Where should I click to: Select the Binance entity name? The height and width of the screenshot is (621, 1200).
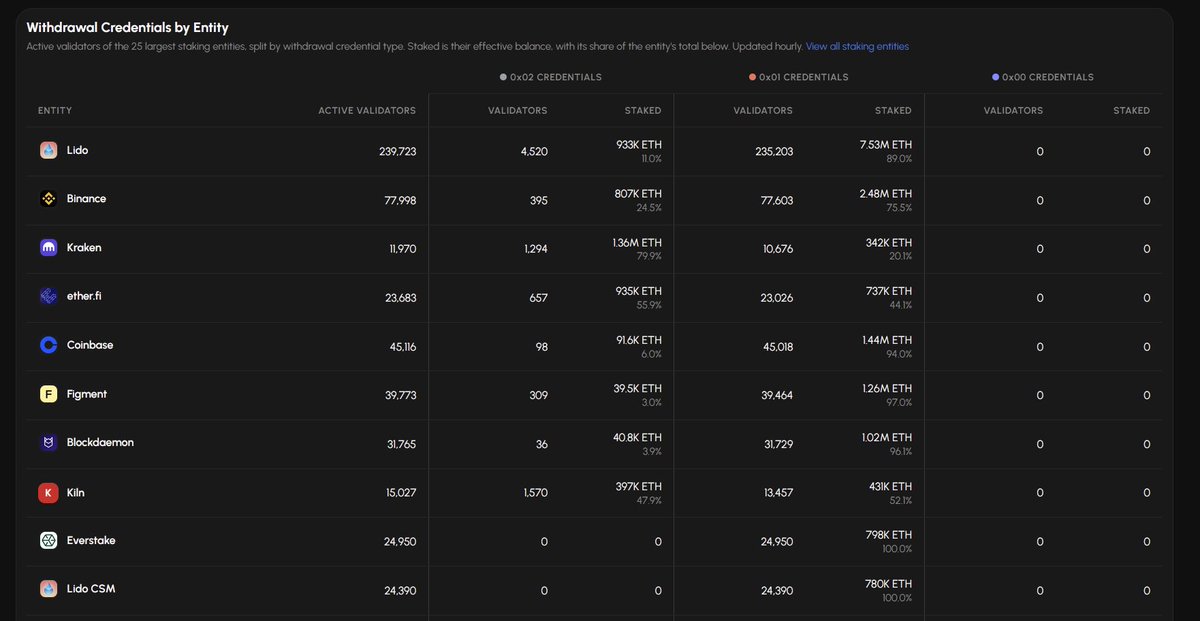tap(86, 199)
